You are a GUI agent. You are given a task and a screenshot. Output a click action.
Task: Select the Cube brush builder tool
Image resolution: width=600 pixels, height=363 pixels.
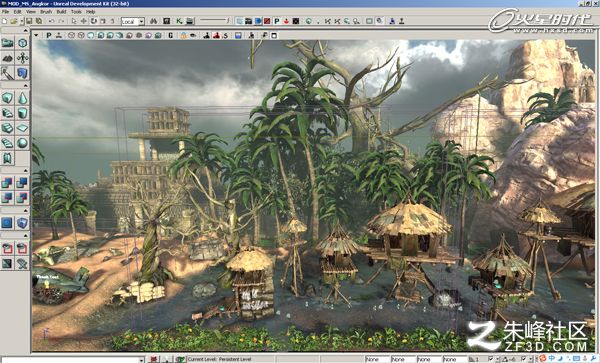7,98
